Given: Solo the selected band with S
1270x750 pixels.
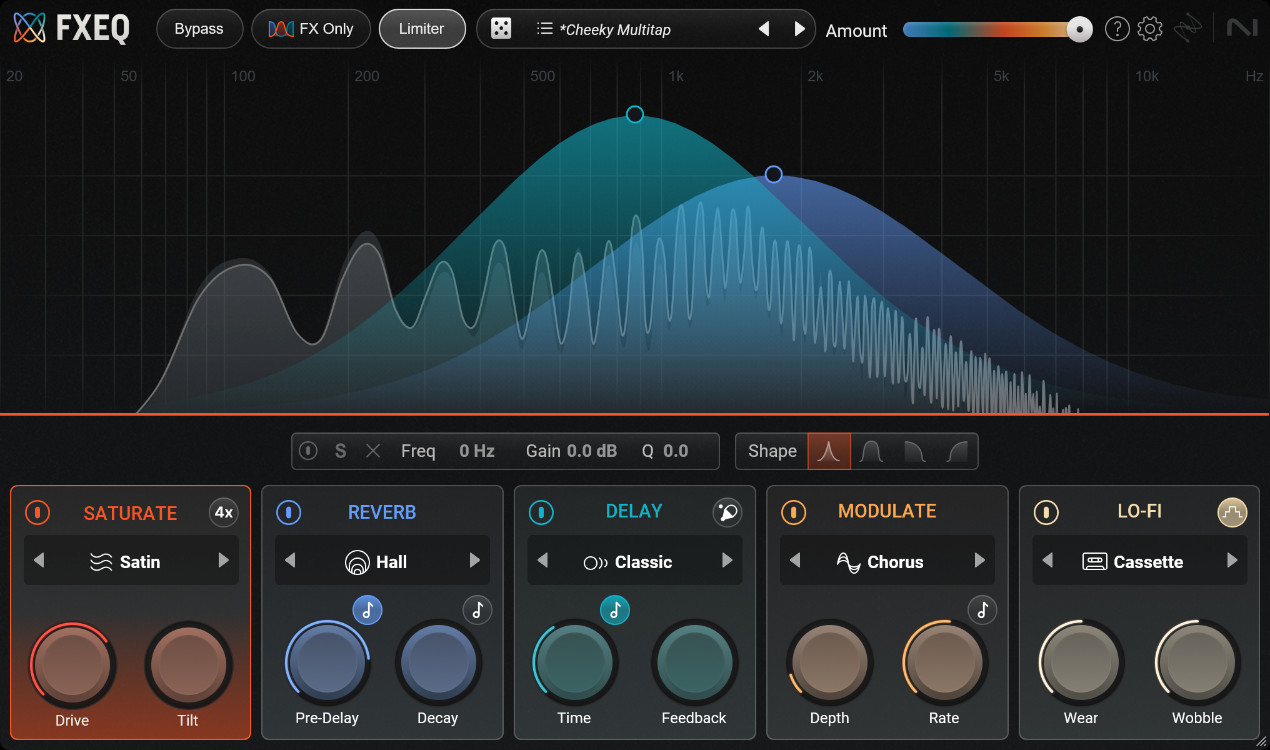Looking at the screenshot, I should click(340, 451).
